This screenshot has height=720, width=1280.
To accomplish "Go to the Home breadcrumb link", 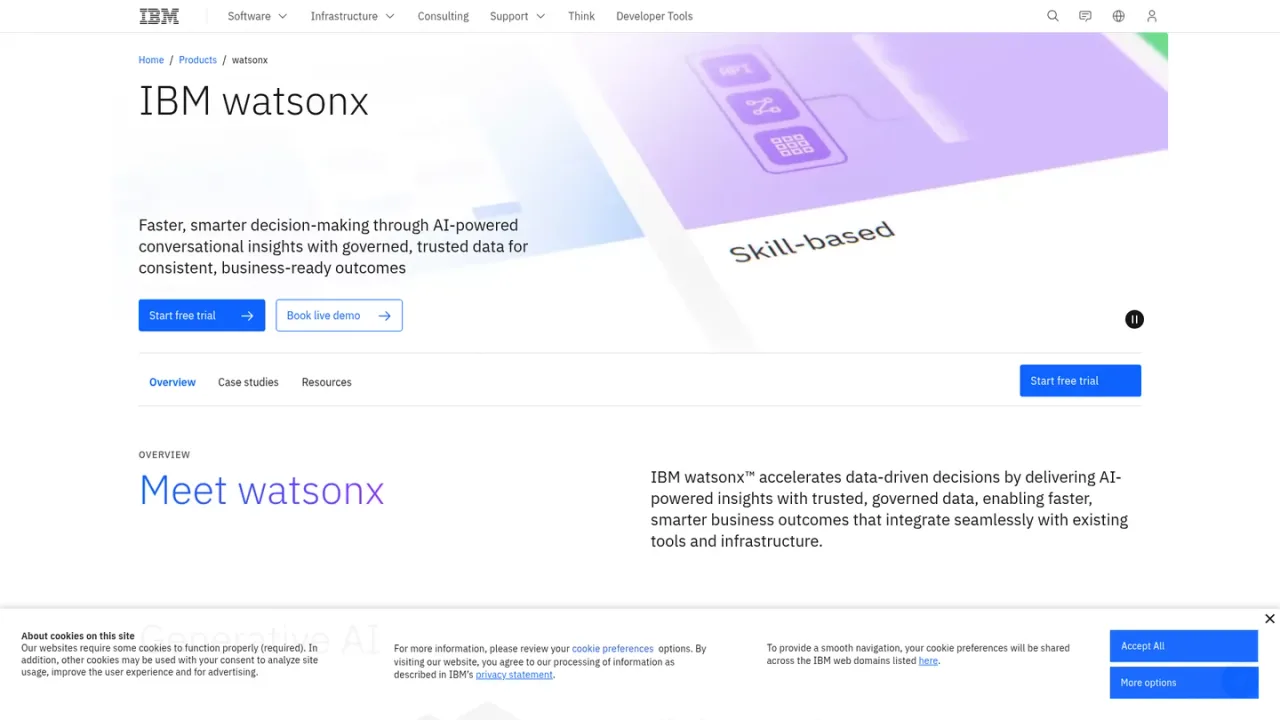I will point(151,60).
